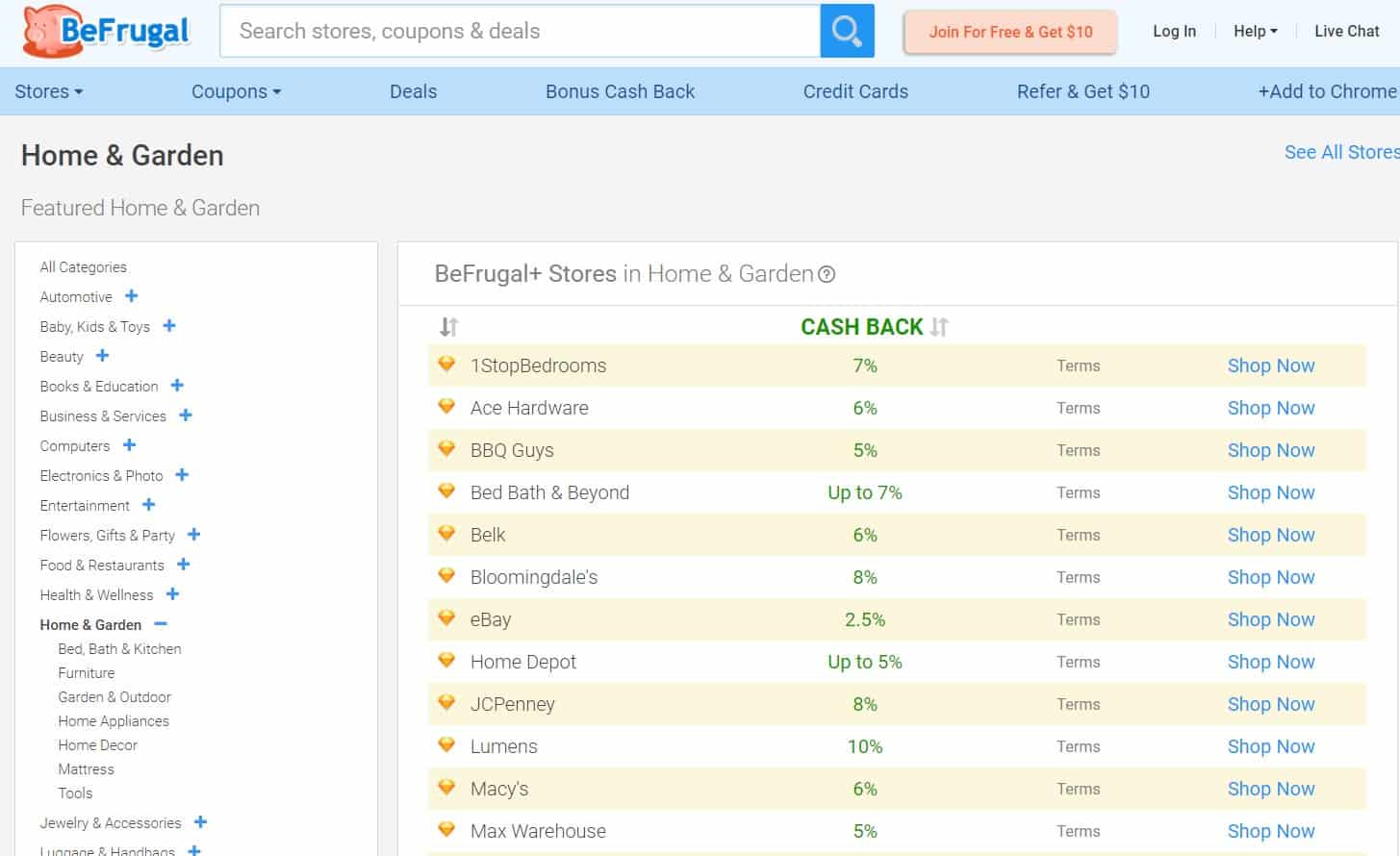Viewport: 1400px width, 856px height.
Task: Click the gem icon beside Bed Bath & Beyond
Action: [x=446, y=491]
